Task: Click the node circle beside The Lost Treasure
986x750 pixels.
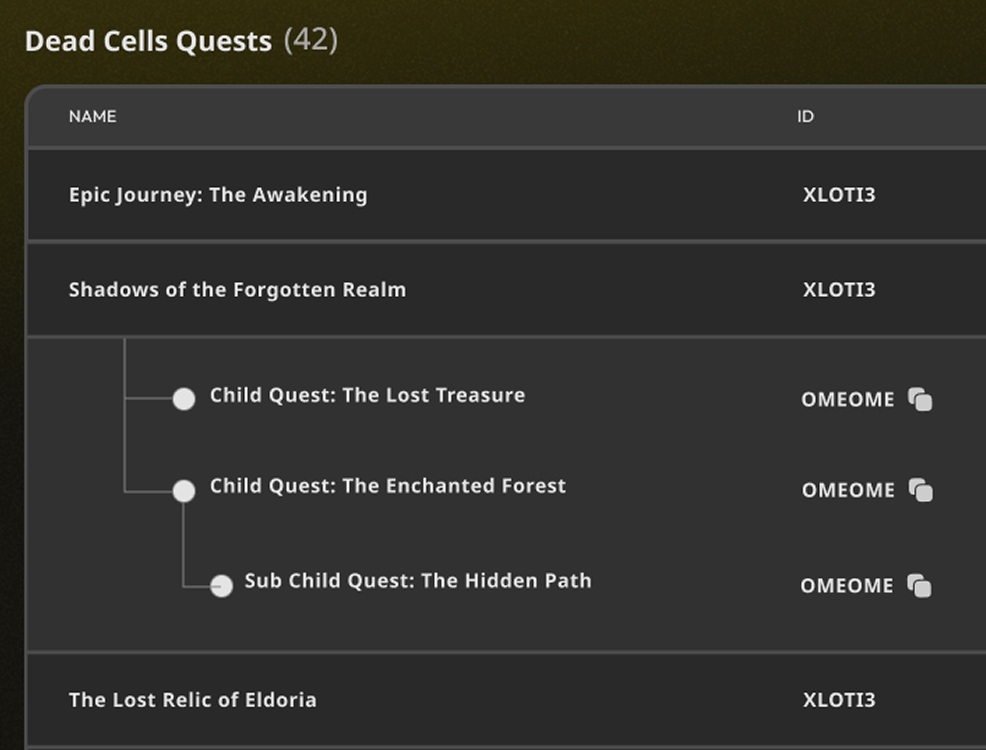Action: tap(184, 398)
